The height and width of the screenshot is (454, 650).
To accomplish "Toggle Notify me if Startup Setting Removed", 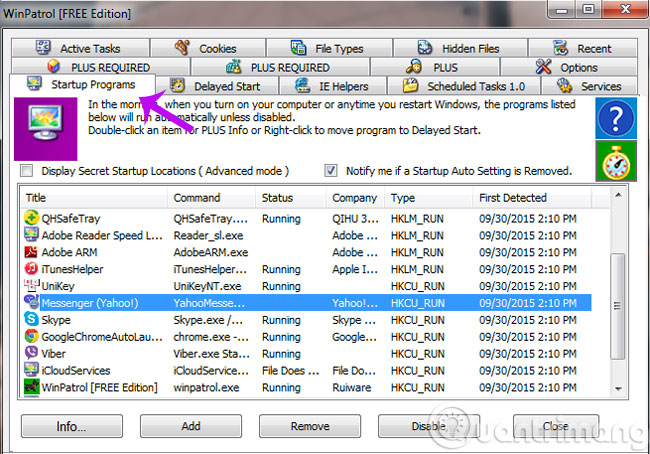I will coord(331,170).
